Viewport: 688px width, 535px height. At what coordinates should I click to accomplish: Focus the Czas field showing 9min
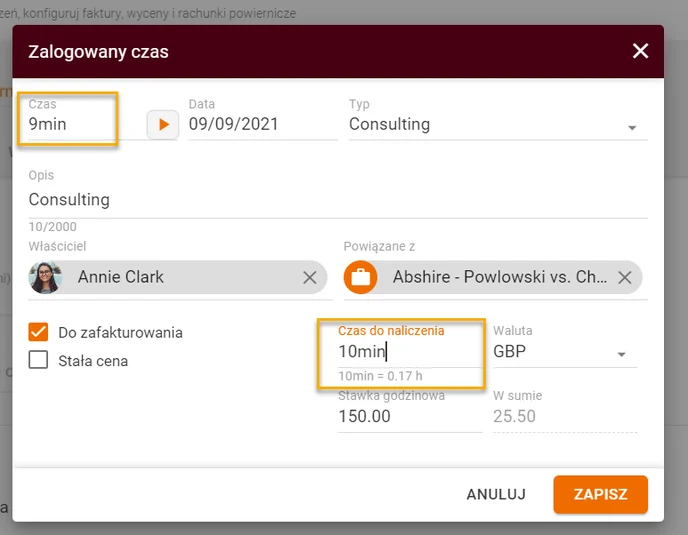(68, 125)
